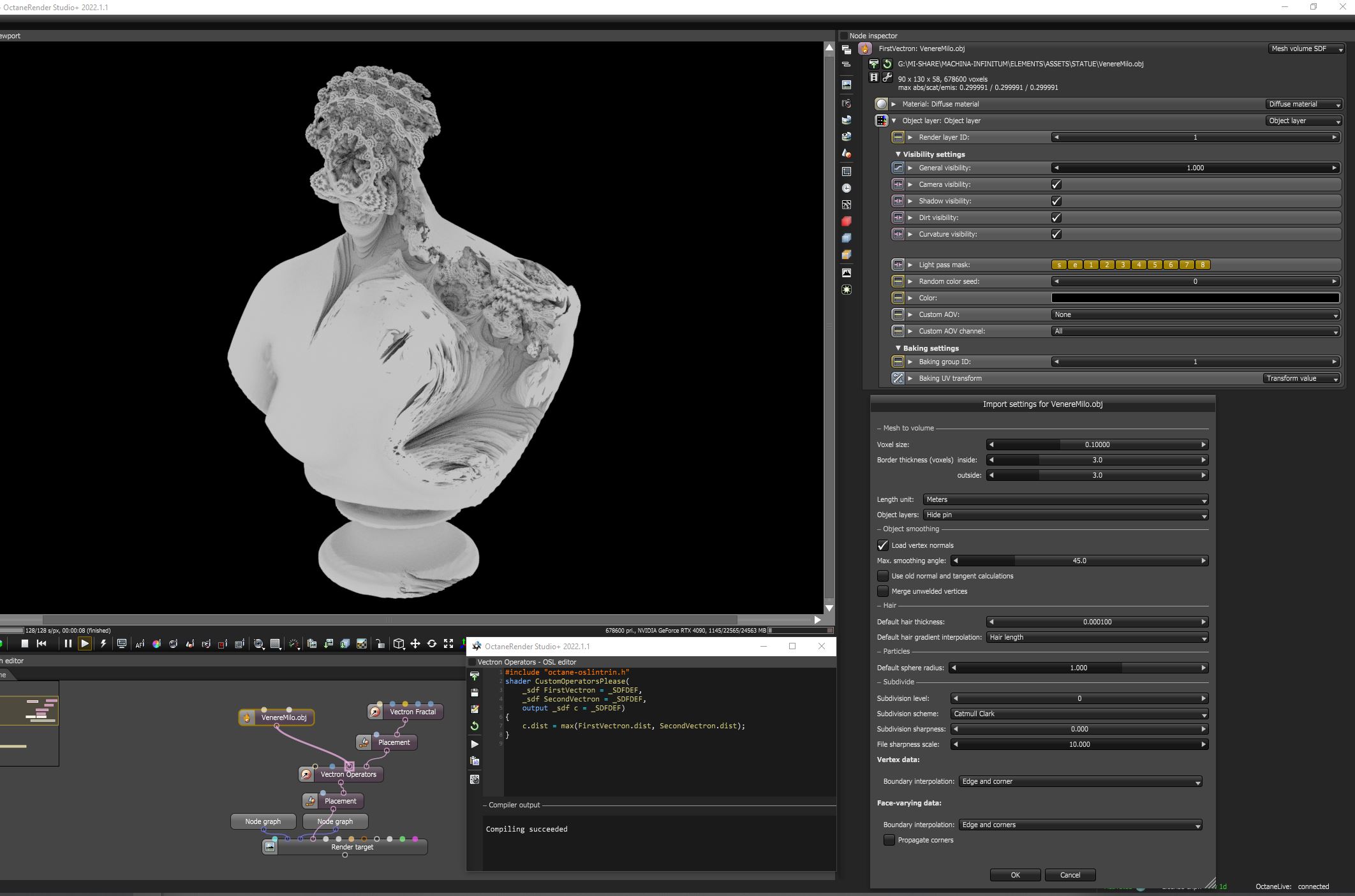Open the Mesh volume SDF dropdown
1355x896 pixels.
pyautogui.click(x=1305, y=48)
